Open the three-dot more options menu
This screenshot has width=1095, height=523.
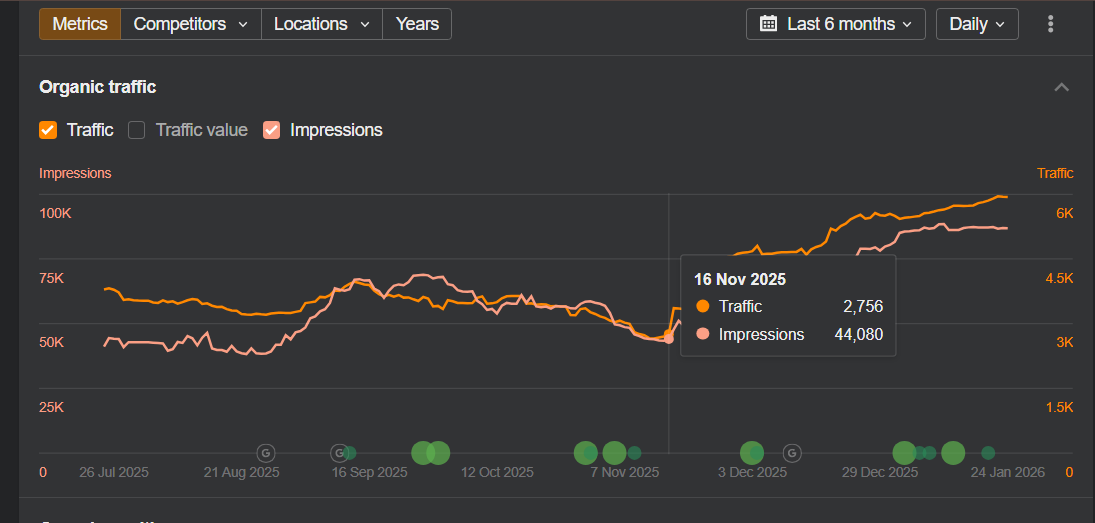pyautogui.click(x=1050, y=24)
